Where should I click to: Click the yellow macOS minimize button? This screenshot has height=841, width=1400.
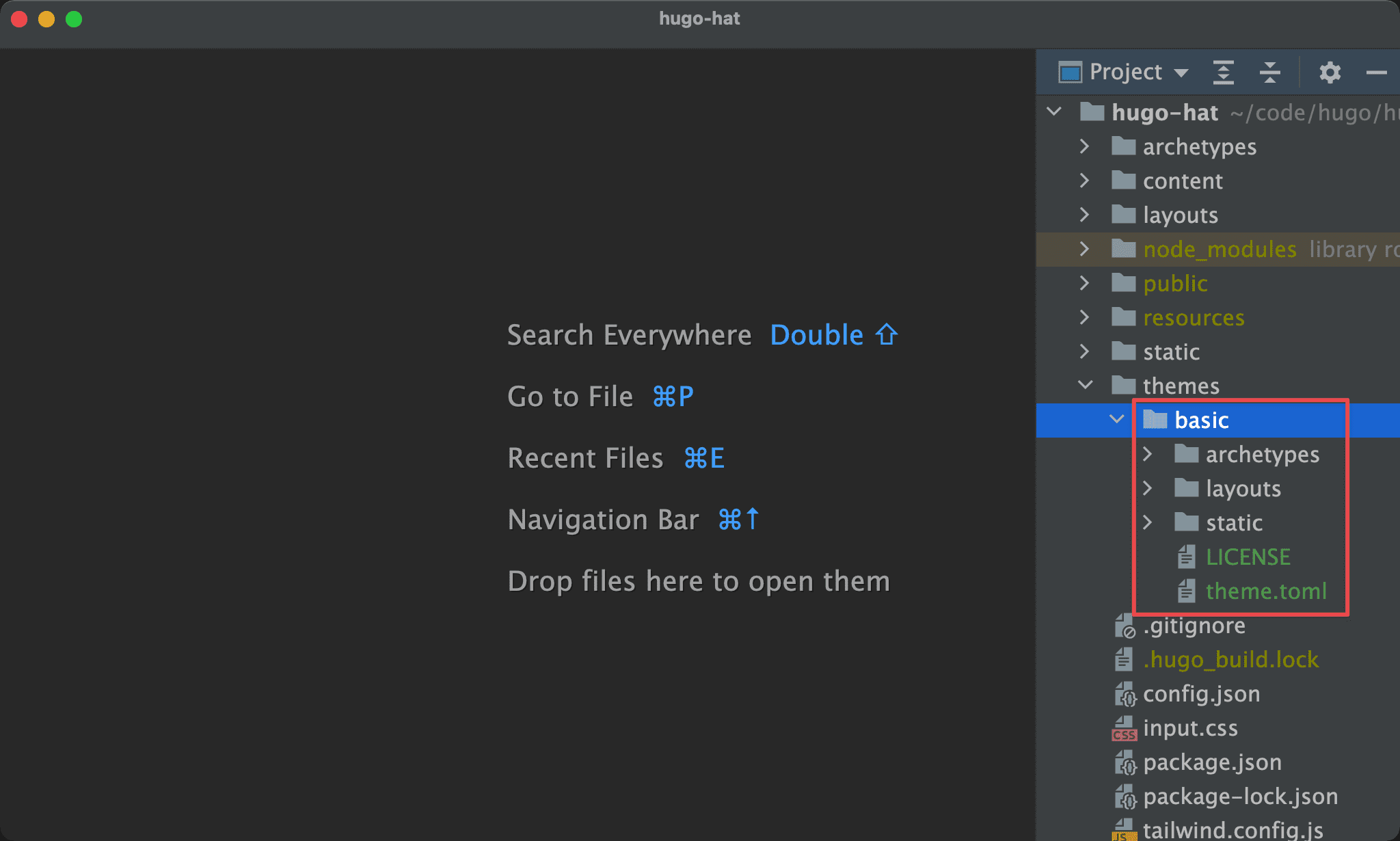coord(46,19)
